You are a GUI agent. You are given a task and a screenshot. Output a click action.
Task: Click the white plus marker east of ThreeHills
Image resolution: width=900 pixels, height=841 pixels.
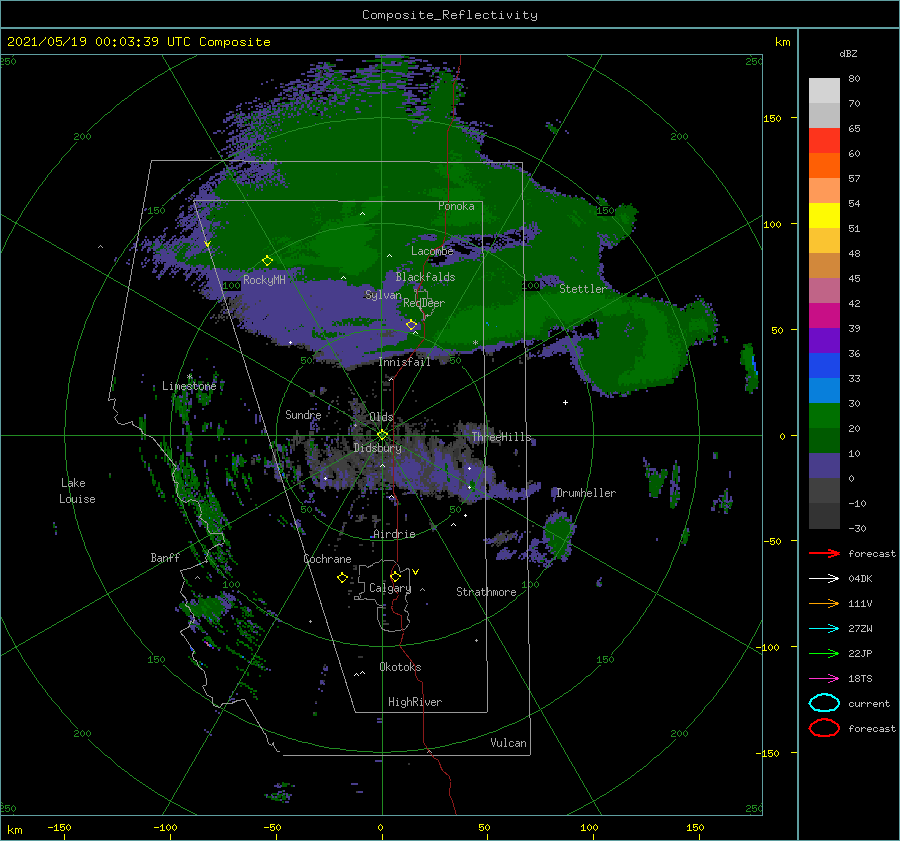pyautogui.click(x=565, y=402)
